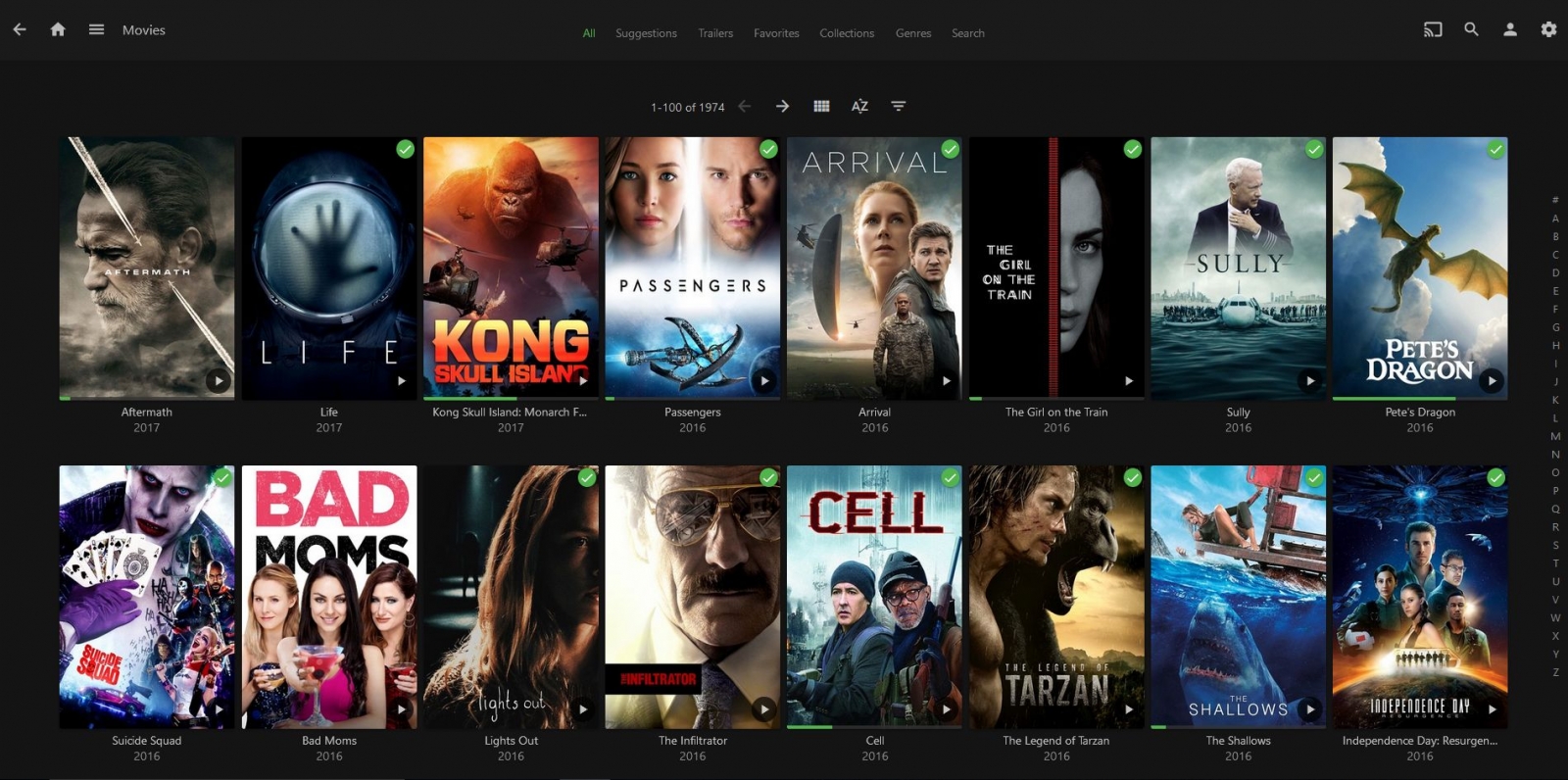The width and height of the screenshot is (1568, 780).
Task: Open the Aftermath title link
Action: 147,413
